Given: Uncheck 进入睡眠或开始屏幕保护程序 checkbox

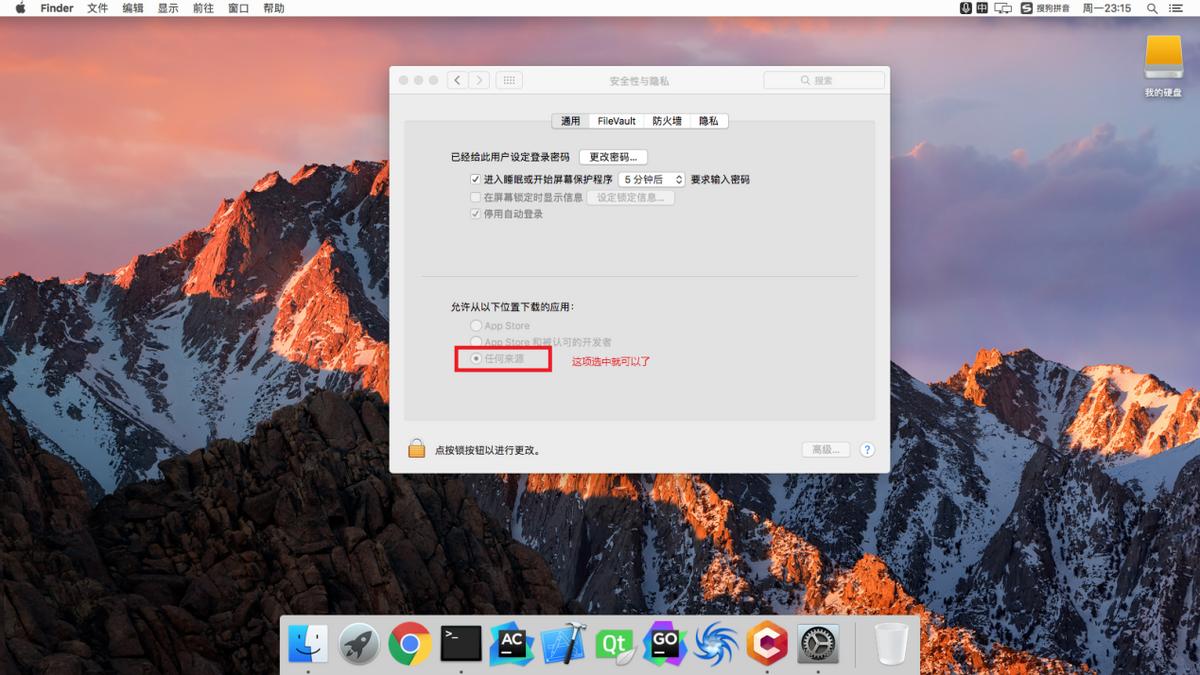Looking at the screenshot, I should [x=477, y=179].
